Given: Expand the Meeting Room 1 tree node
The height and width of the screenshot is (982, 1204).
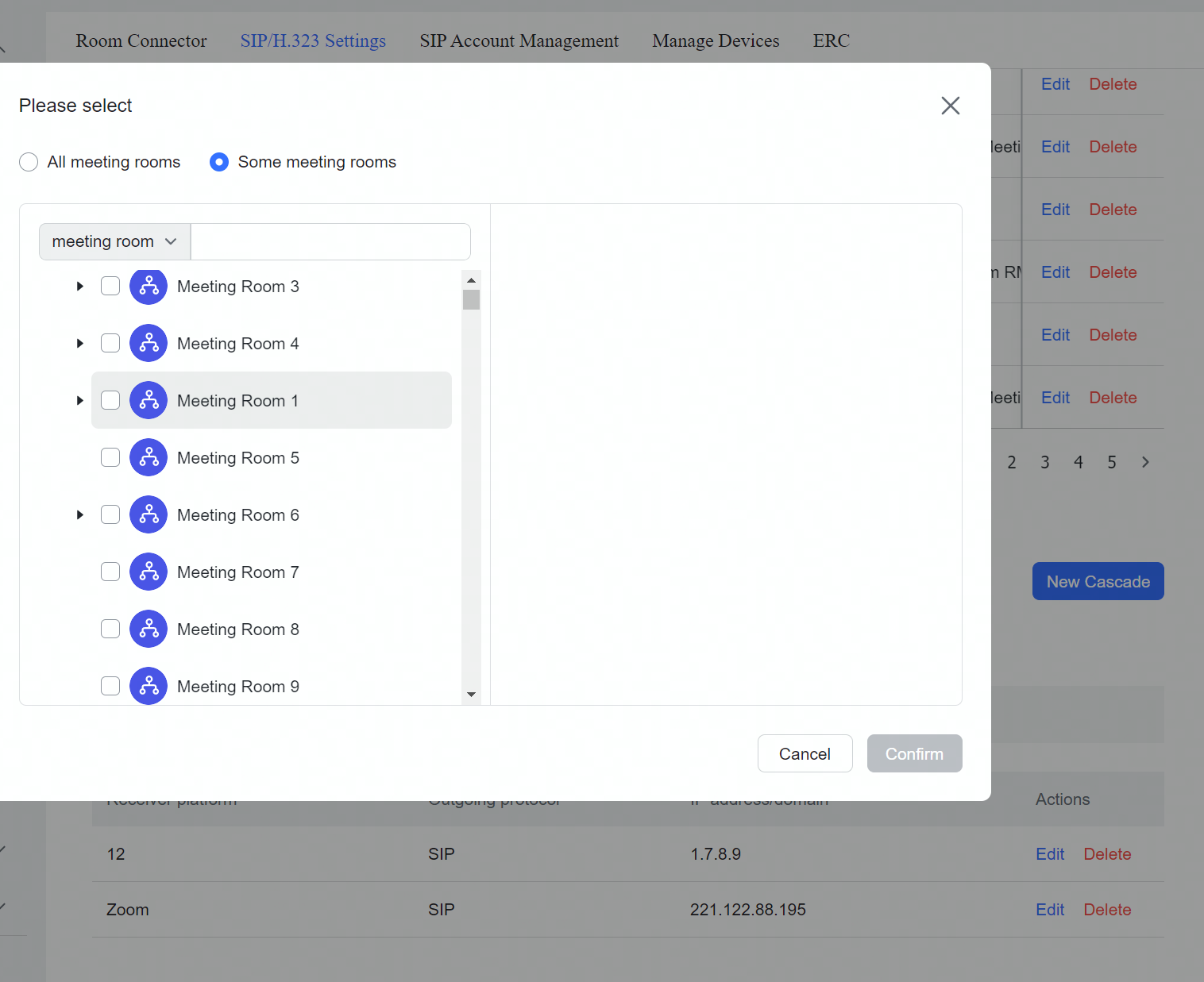Looking at the screenshot, I should pos(79,400).
